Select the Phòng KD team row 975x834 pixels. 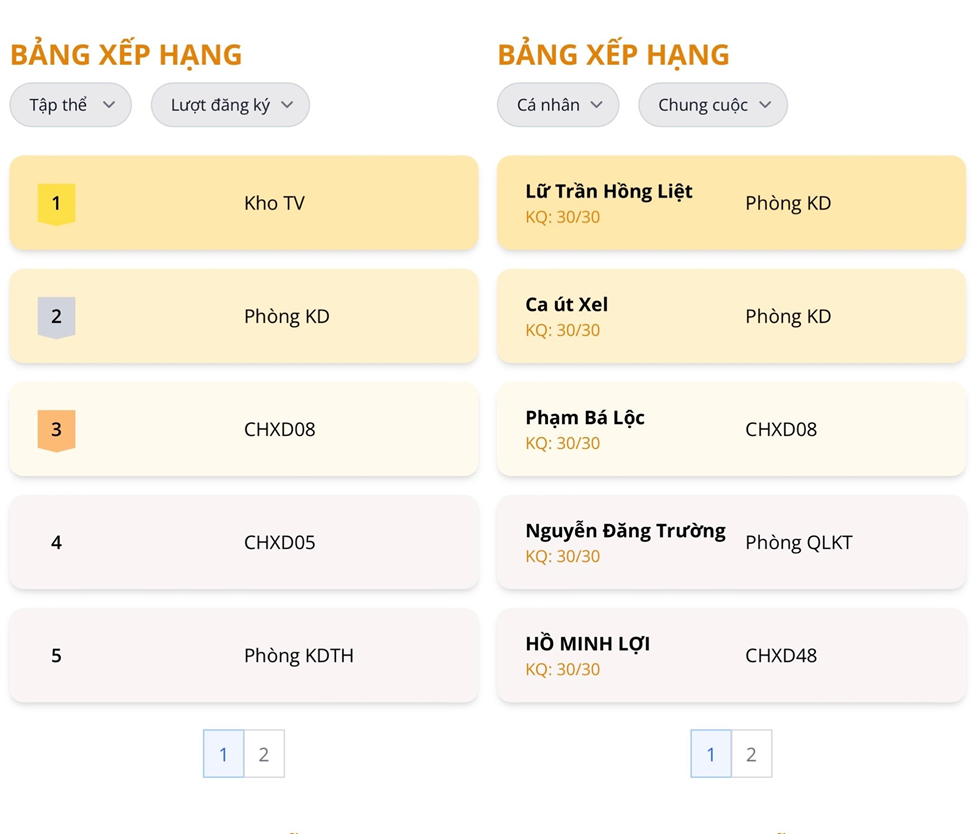coord(244,316)
